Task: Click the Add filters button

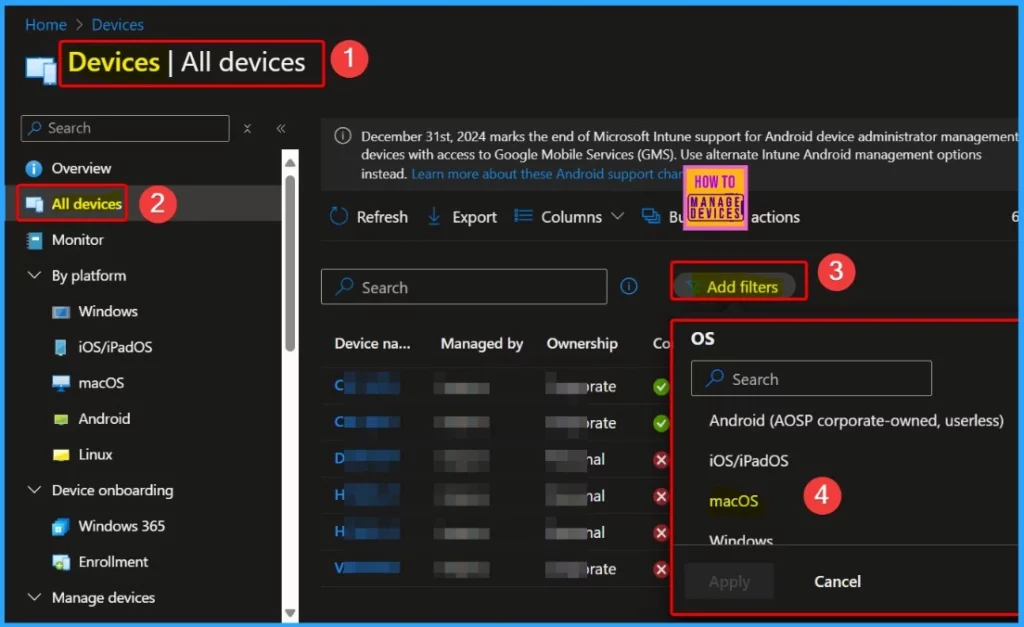Action: point(735,287)
